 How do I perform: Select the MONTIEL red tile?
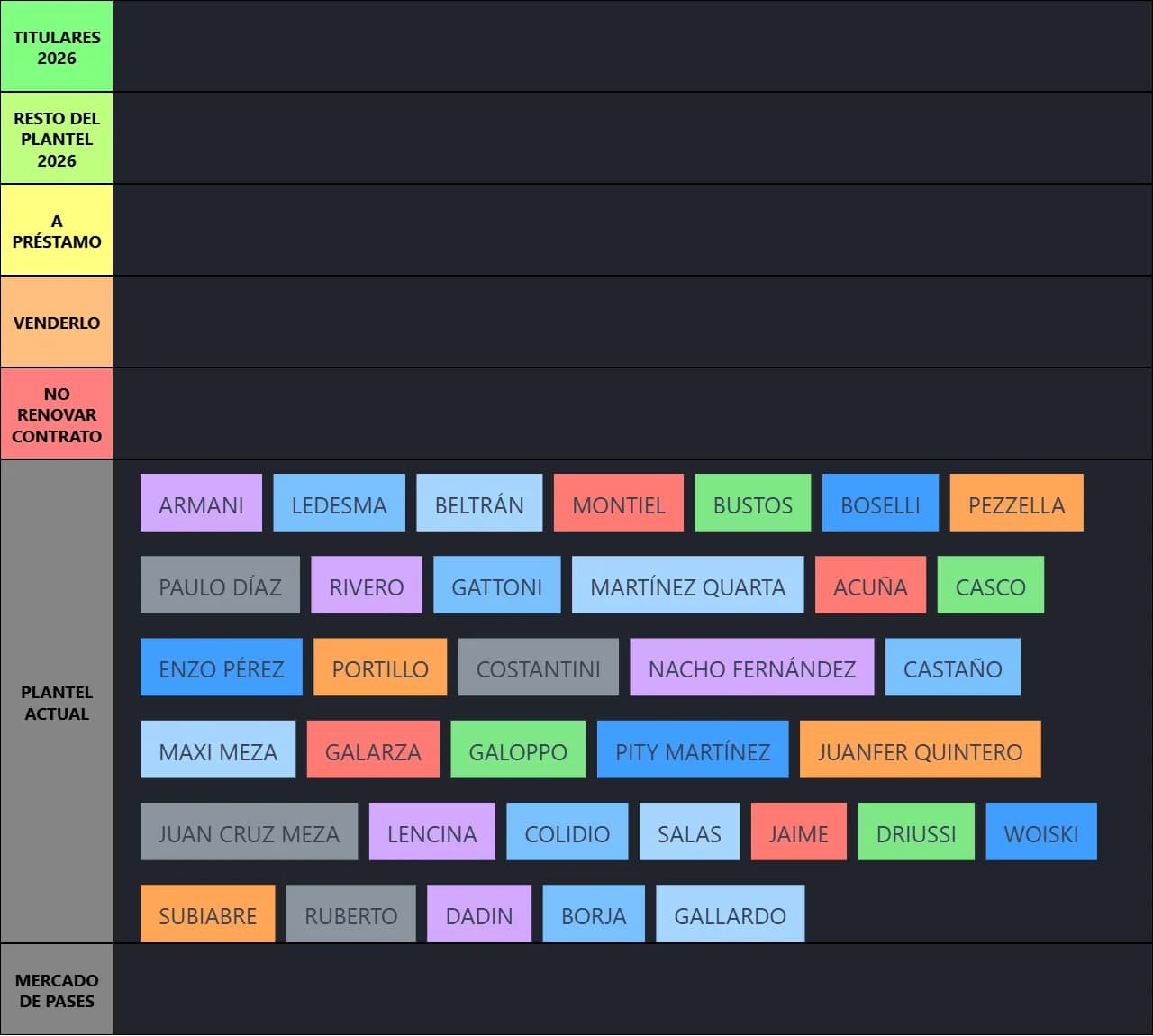click(x=618, y=504)
